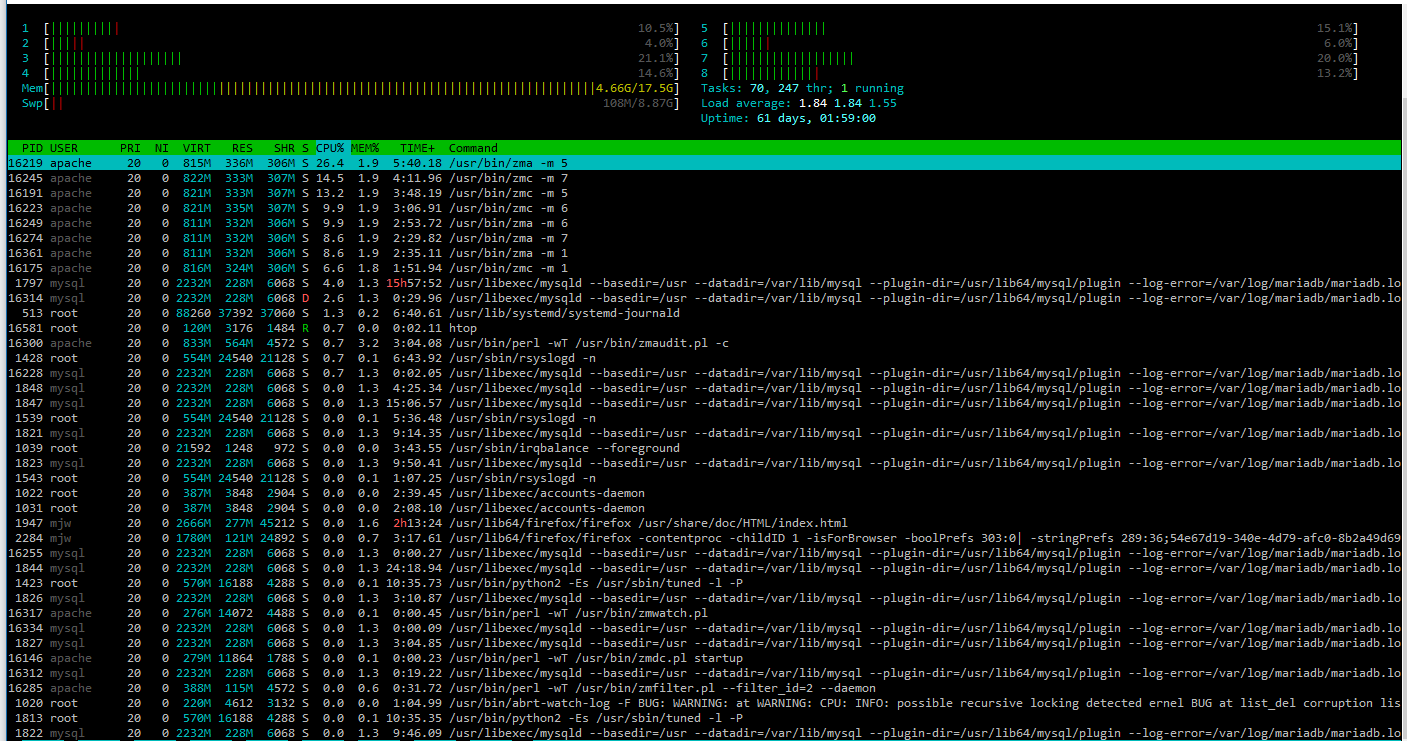Sort by the USER column header
This screenshot has height=741, width=1407.
[64, 148]
